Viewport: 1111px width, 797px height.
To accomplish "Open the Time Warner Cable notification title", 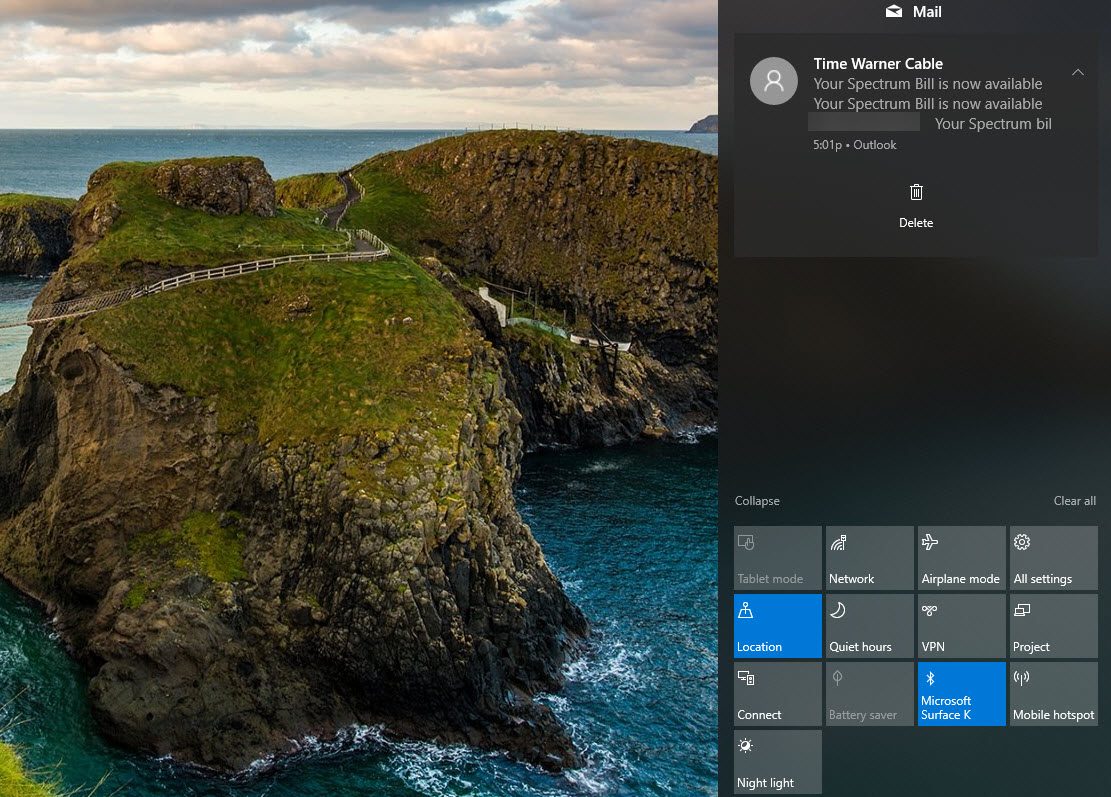I will tap(878, 64).
